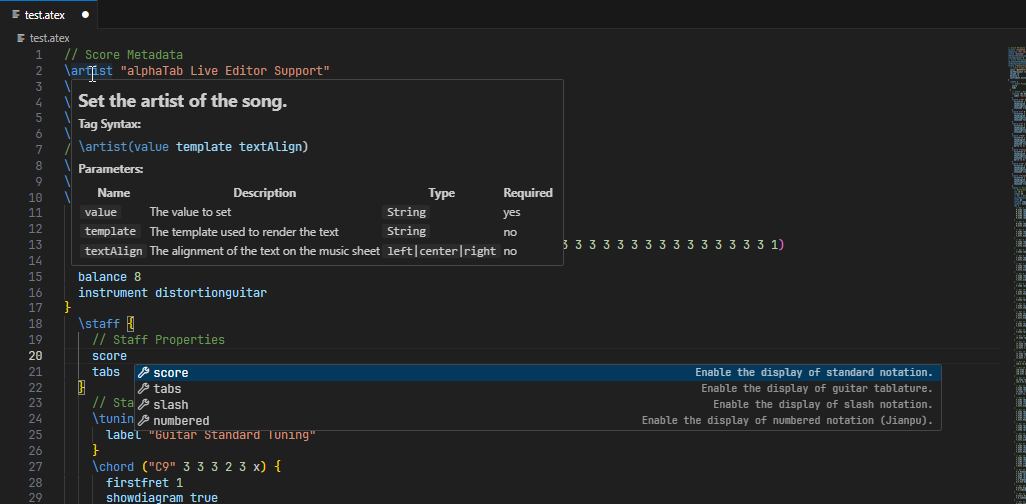The height and width of the screenshot is (504, 1026).
Task: Click the textAlign parameter in the hover table
Action: point(113,251)
